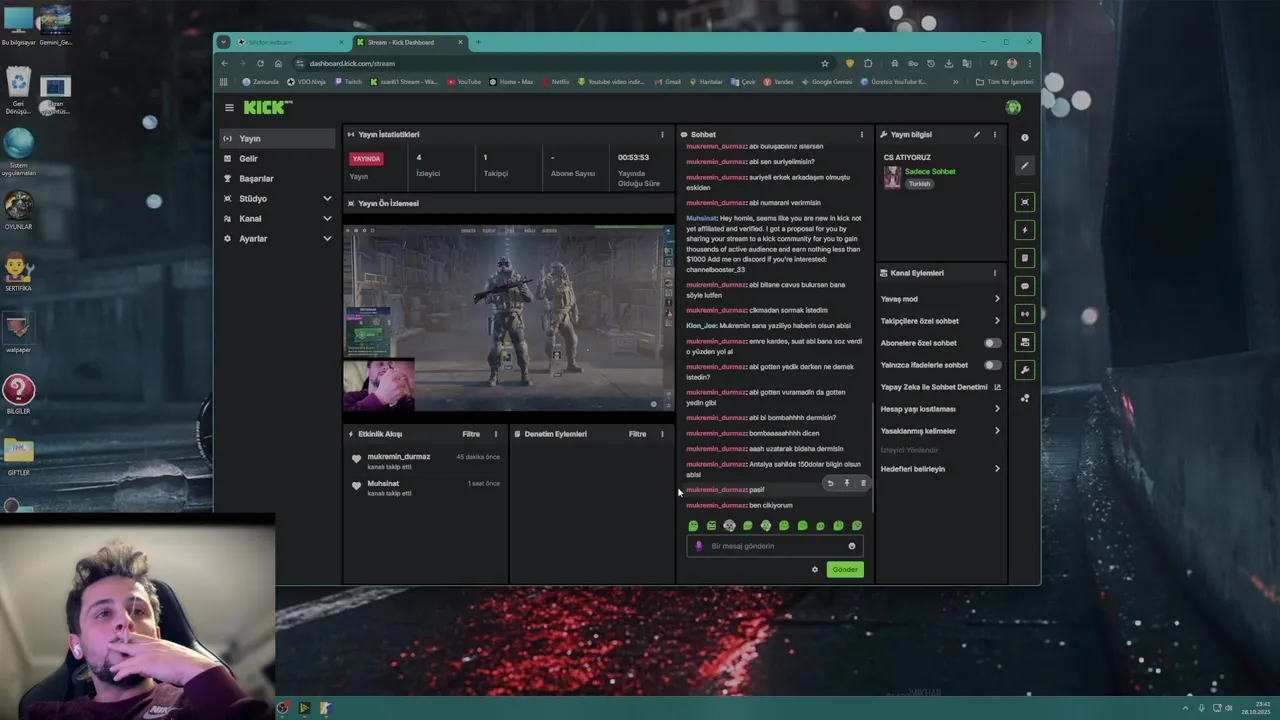1280x720 pixels.
Task: Select Başarılar in left navigation
Action: coord(278,178)
